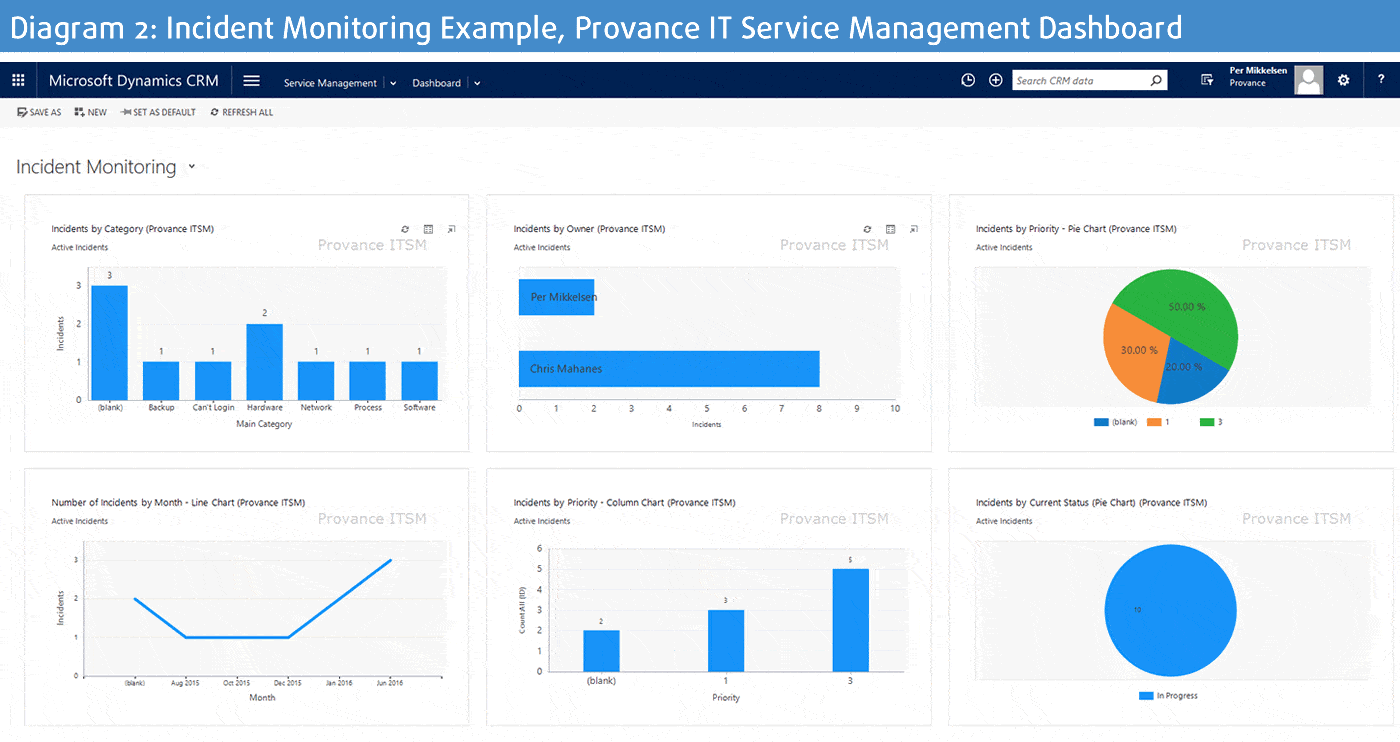Open recently viewed items clock icon
This screenshot has width=1400, height=742.
pyautogui.click(x=968, y=81)
